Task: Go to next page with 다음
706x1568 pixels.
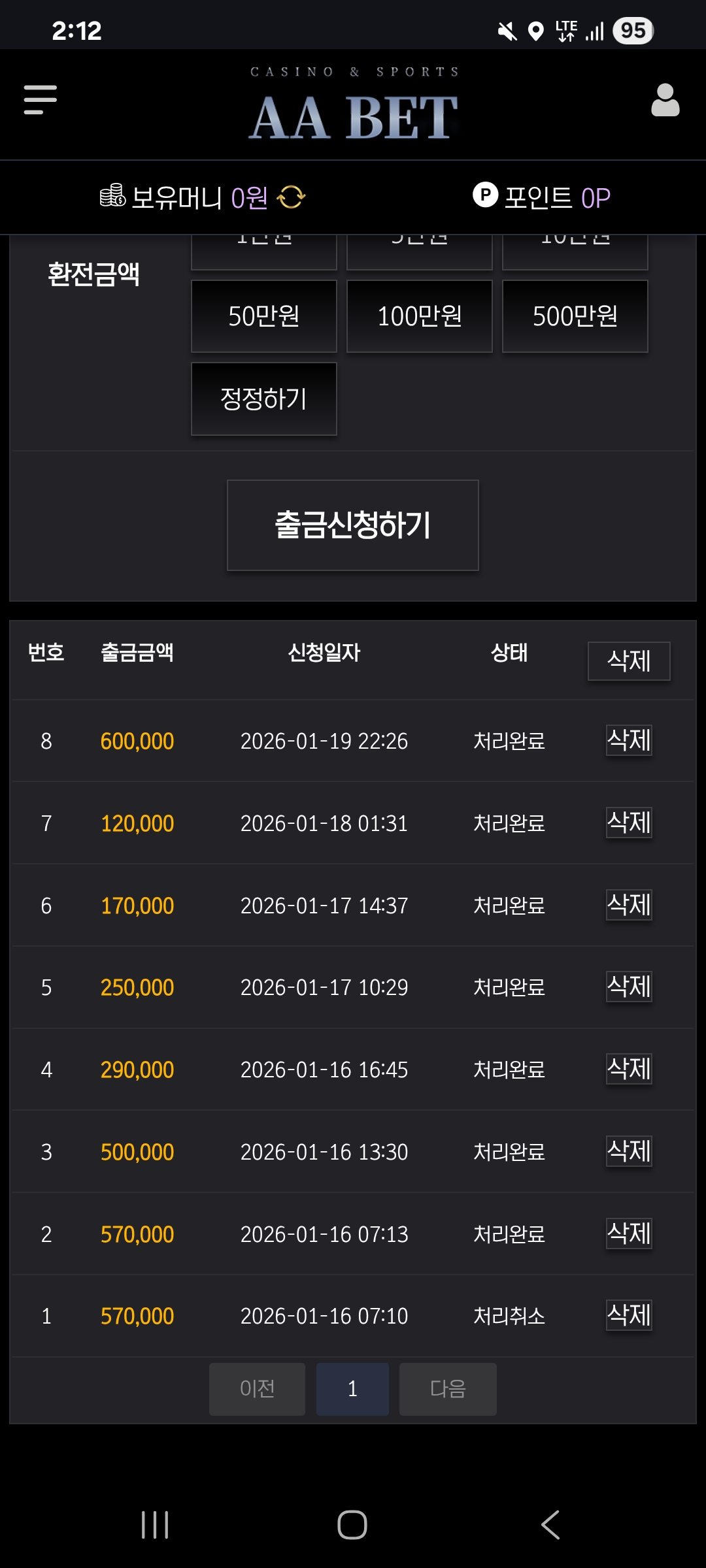Action: click(x=448, y=1389)
